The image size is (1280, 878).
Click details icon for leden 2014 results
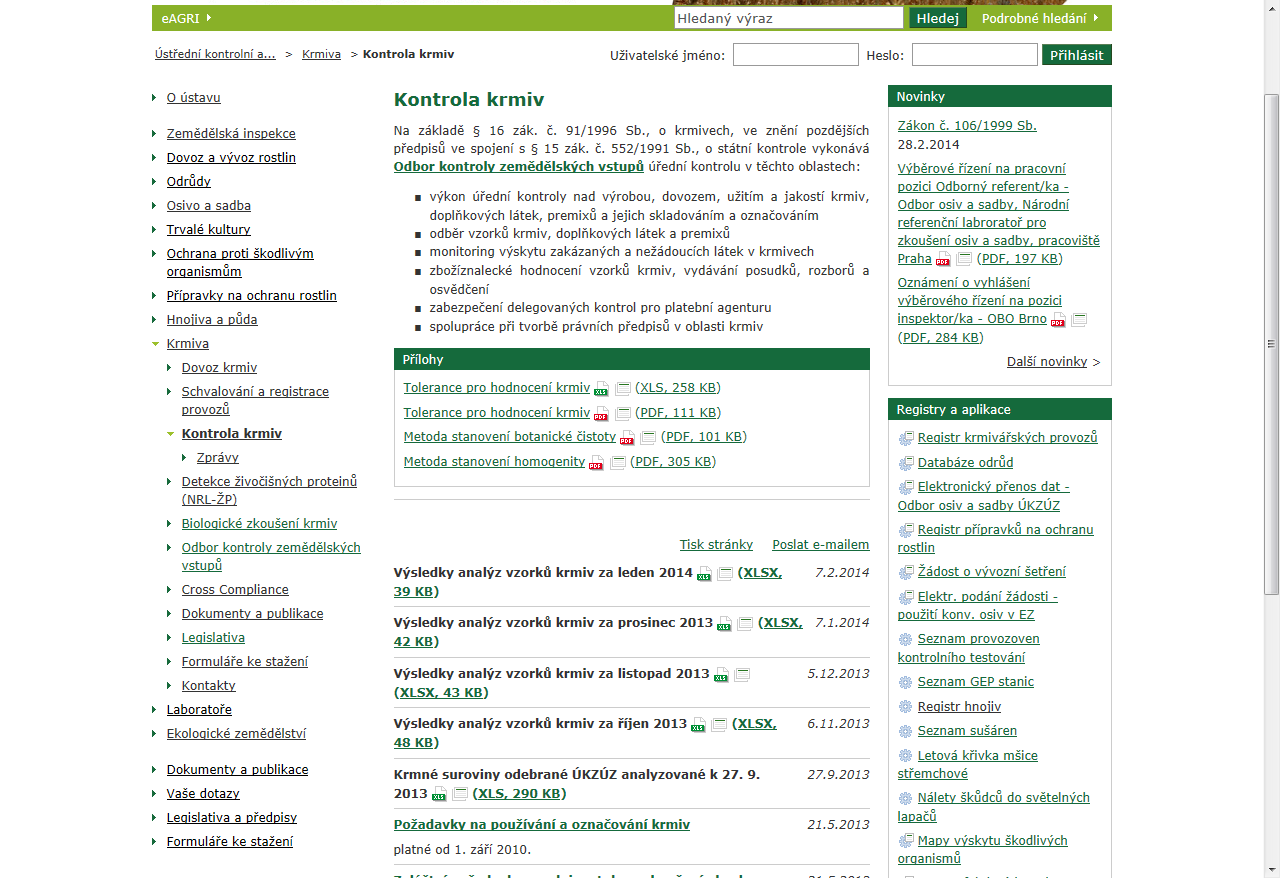(x=725, y=573)
